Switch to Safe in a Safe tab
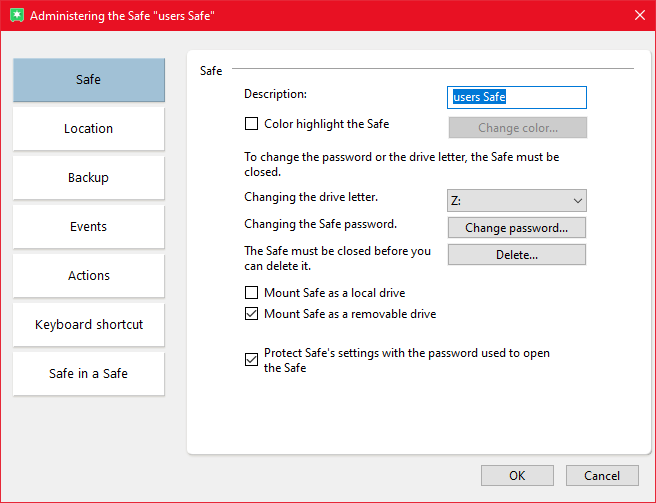This screenshot has height=503, width=656. tap(88, 374)
